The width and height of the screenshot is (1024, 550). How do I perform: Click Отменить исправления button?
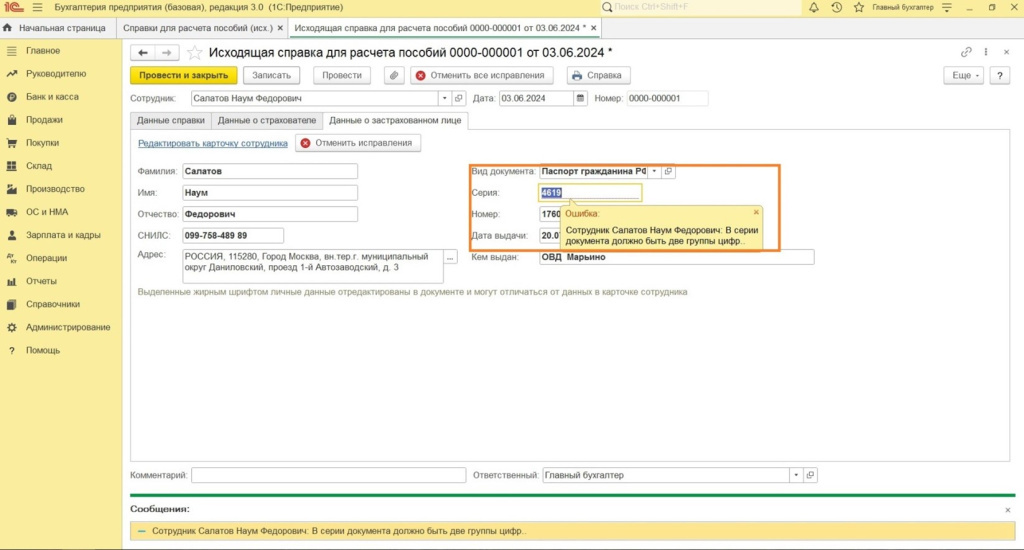(x=358, y=143)
